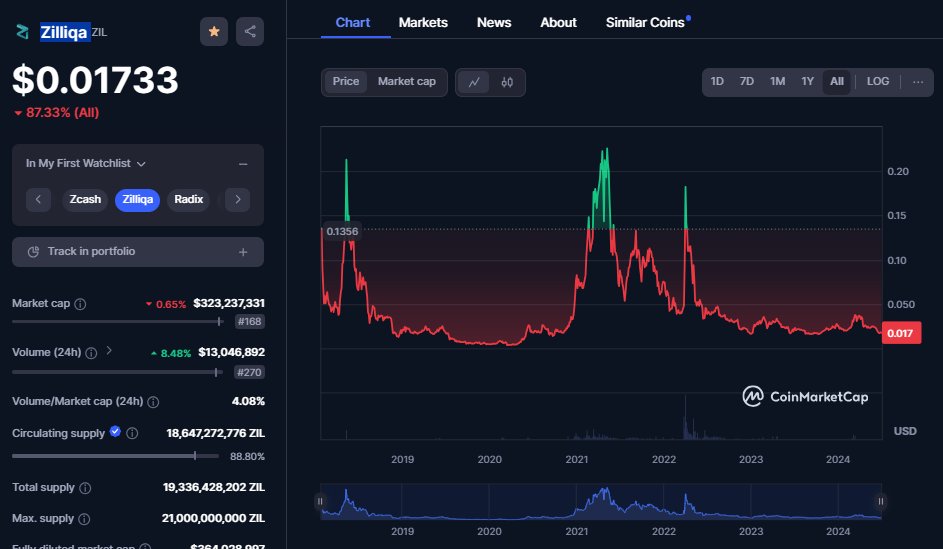
Task: Click the circulating supply progress bar
Action: tap(115, 456)
